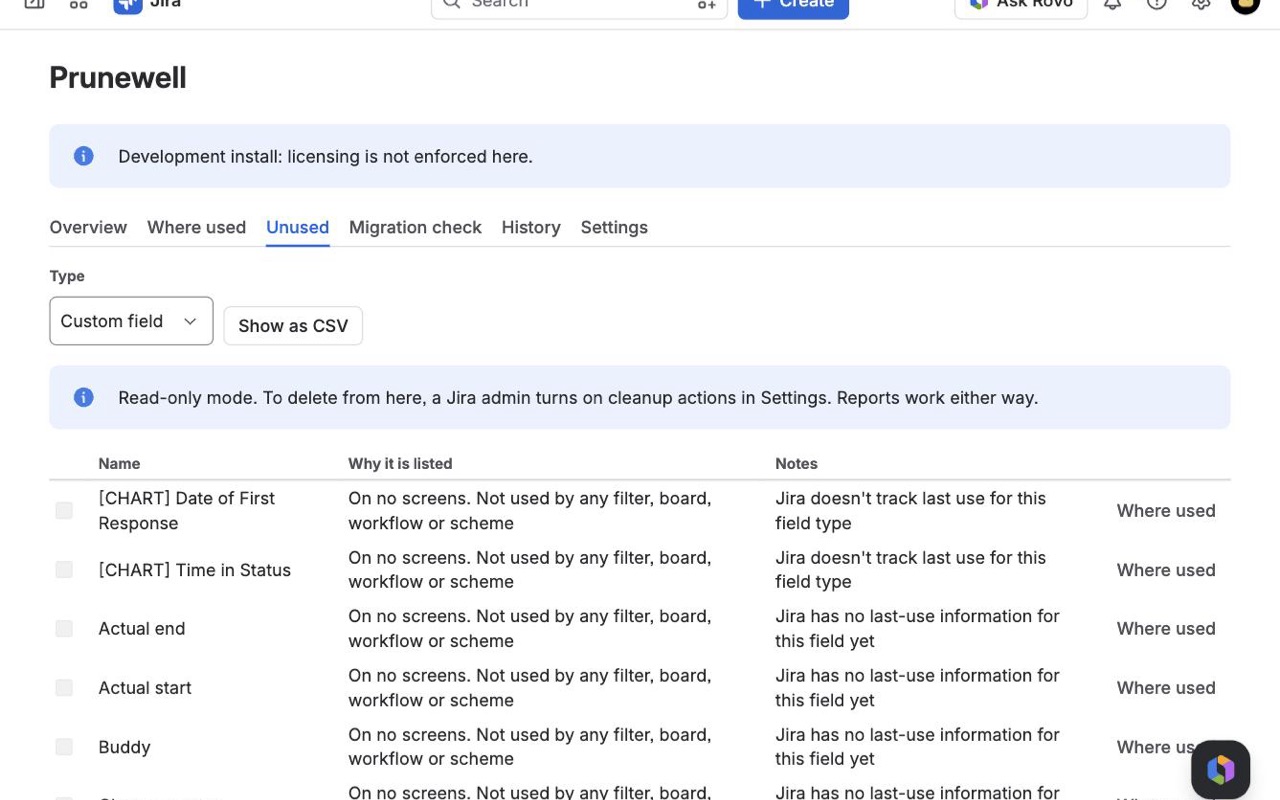Click the field name [CHART] Time in Status
The width and height of the screenshot is (1280, 800).
coord(195,570)
